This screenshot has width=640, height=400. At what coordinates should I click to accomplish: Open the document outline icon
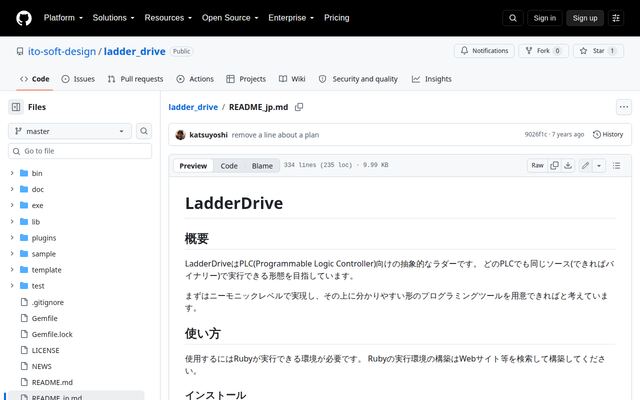click(x=616, y=165)
